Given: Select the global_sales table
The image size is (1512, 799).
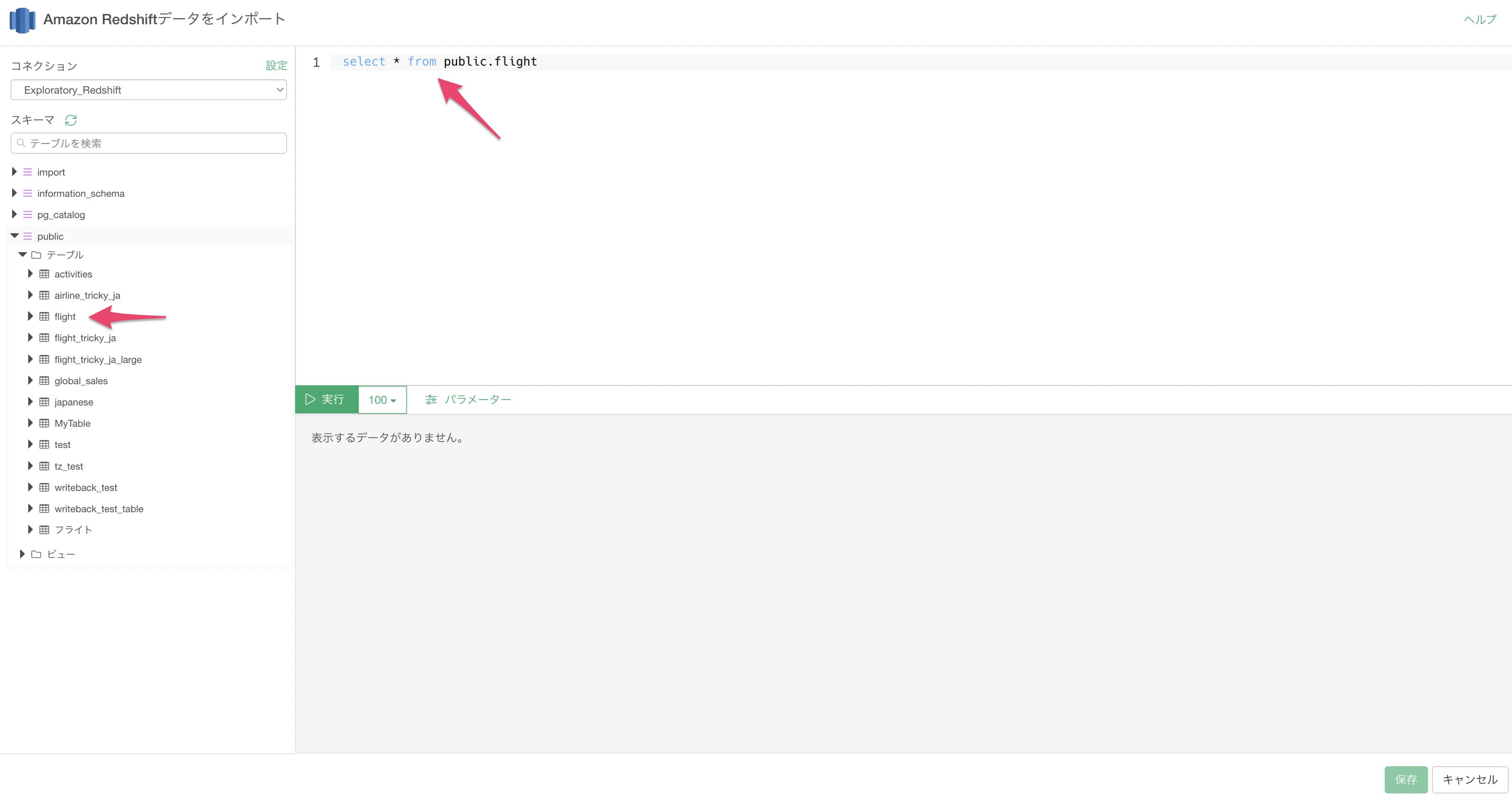Looking at the screenshot, I should tap(81, 381).
